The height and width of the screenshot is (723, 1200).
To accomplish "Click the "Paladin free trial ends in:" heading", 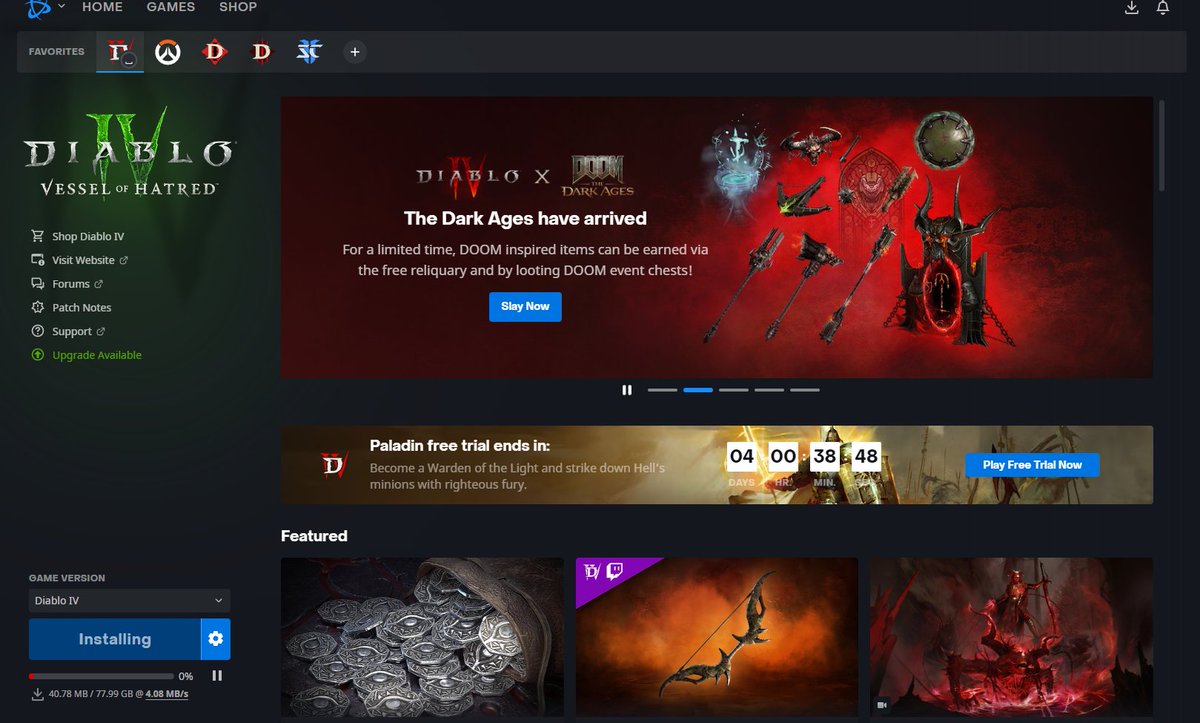I will point(460,446).
